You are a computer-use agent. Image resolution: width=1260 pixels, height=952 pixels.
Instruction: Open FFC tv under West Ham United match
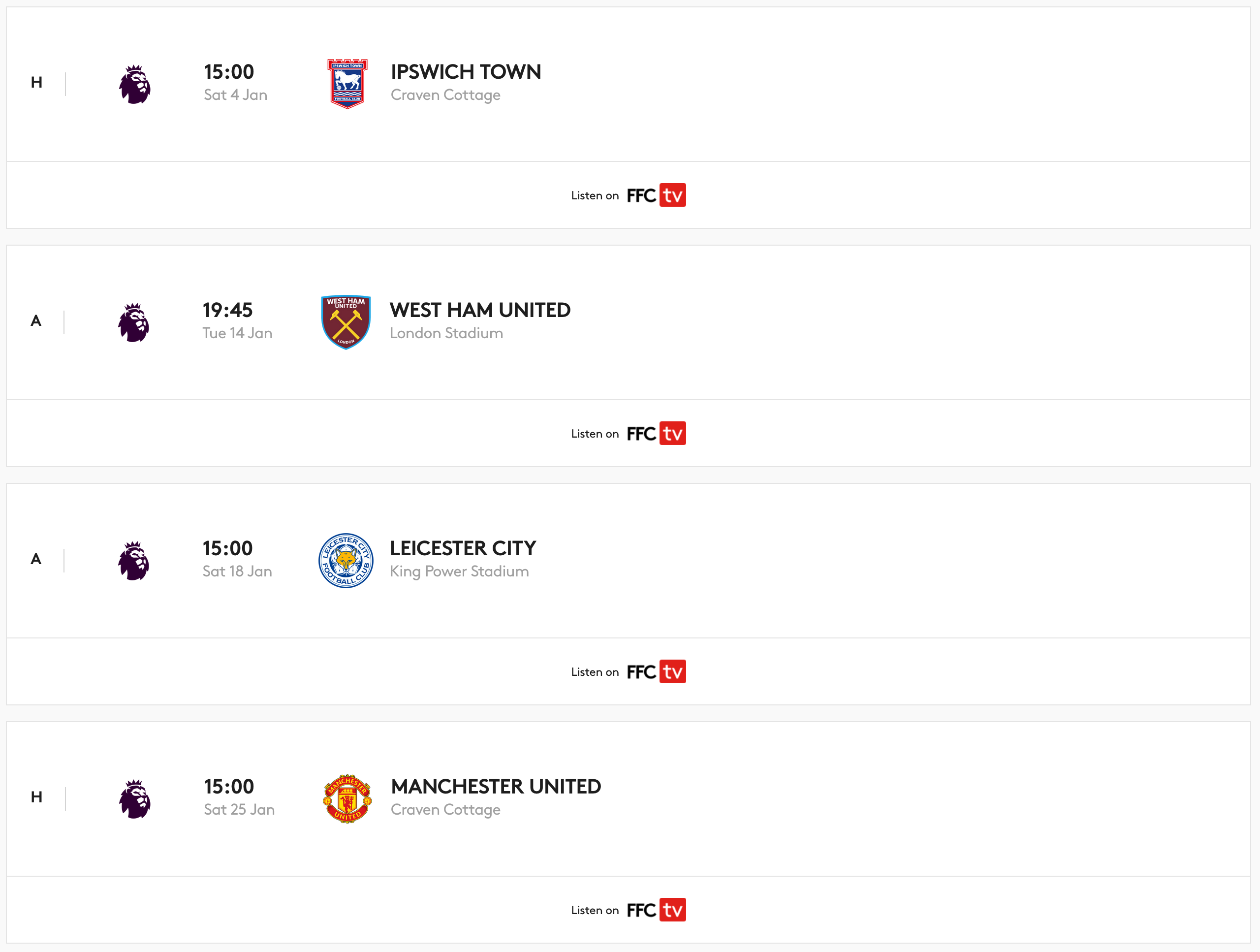[656, 433]
